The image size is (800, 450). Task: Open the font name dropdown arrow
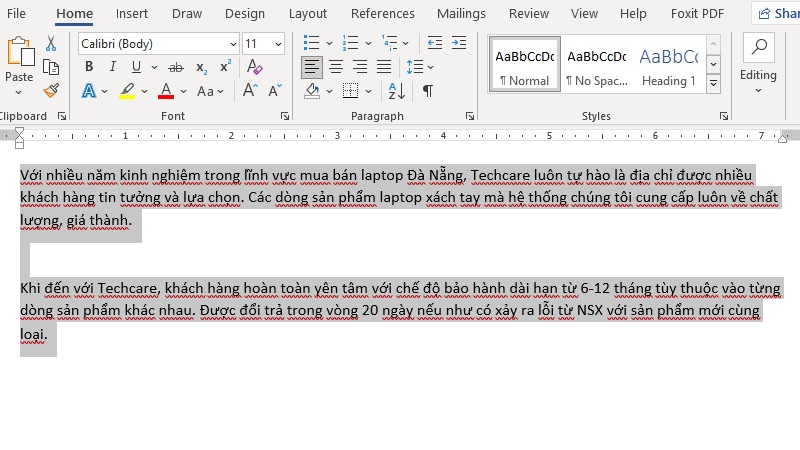click(233, 44)
